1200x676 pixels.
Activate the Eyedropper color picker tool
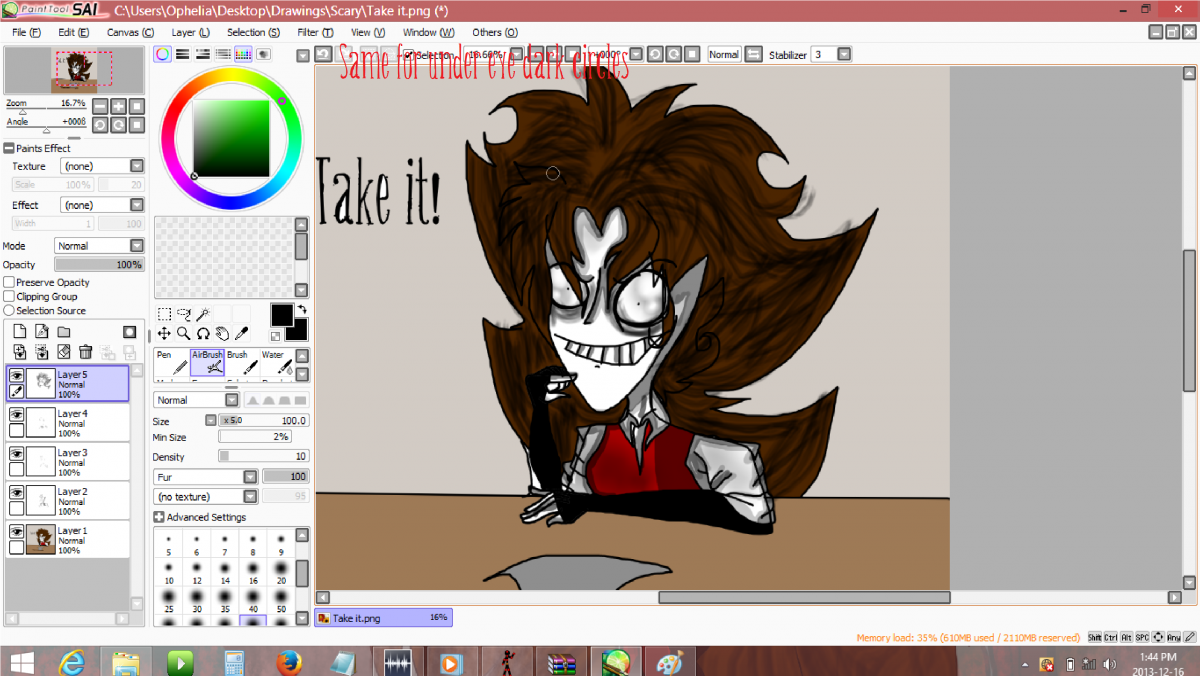click(241, 333)
